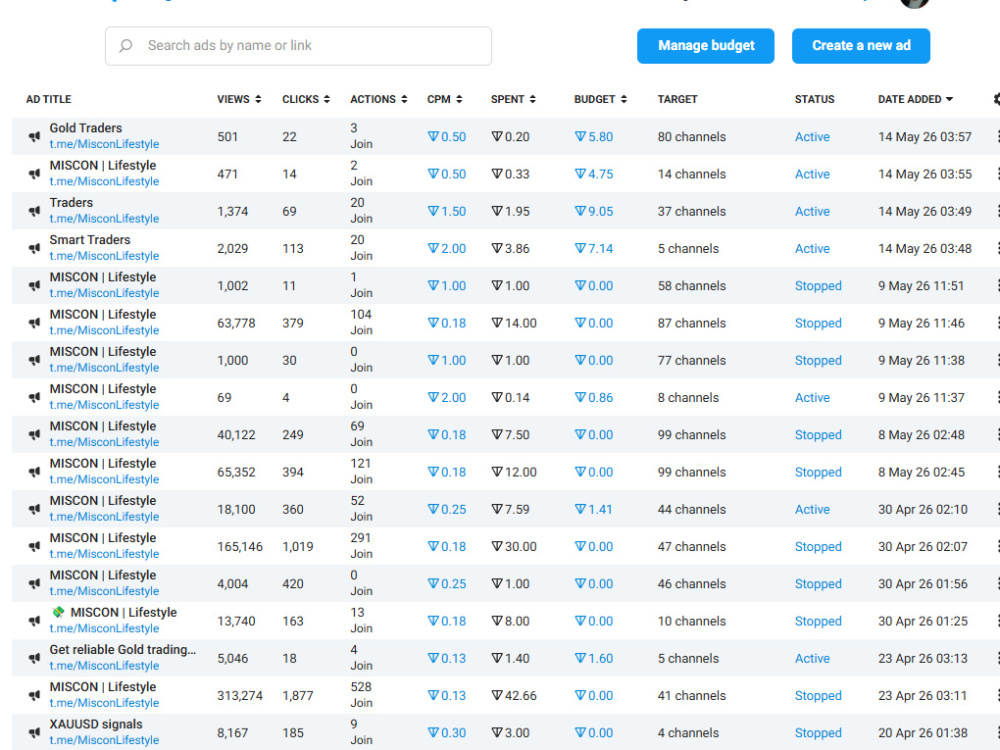Image resolution: width=1000 pixels, height=750 pixels.
Task: Click megaphone icon of ad added 23 Apr 26 03:11
Action: (x=34, y=695)
